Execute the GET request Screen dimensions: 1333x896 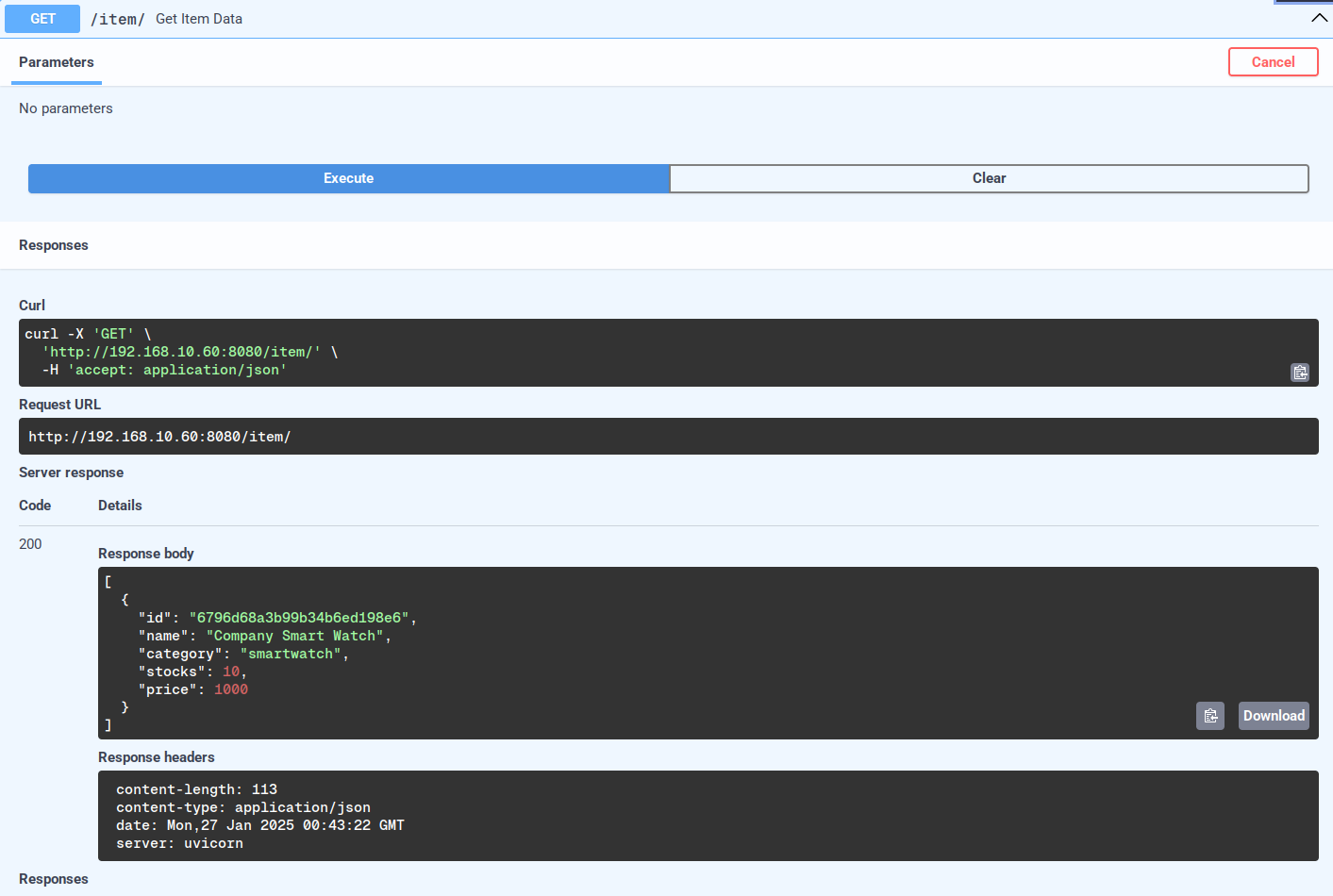click(348, 178)
